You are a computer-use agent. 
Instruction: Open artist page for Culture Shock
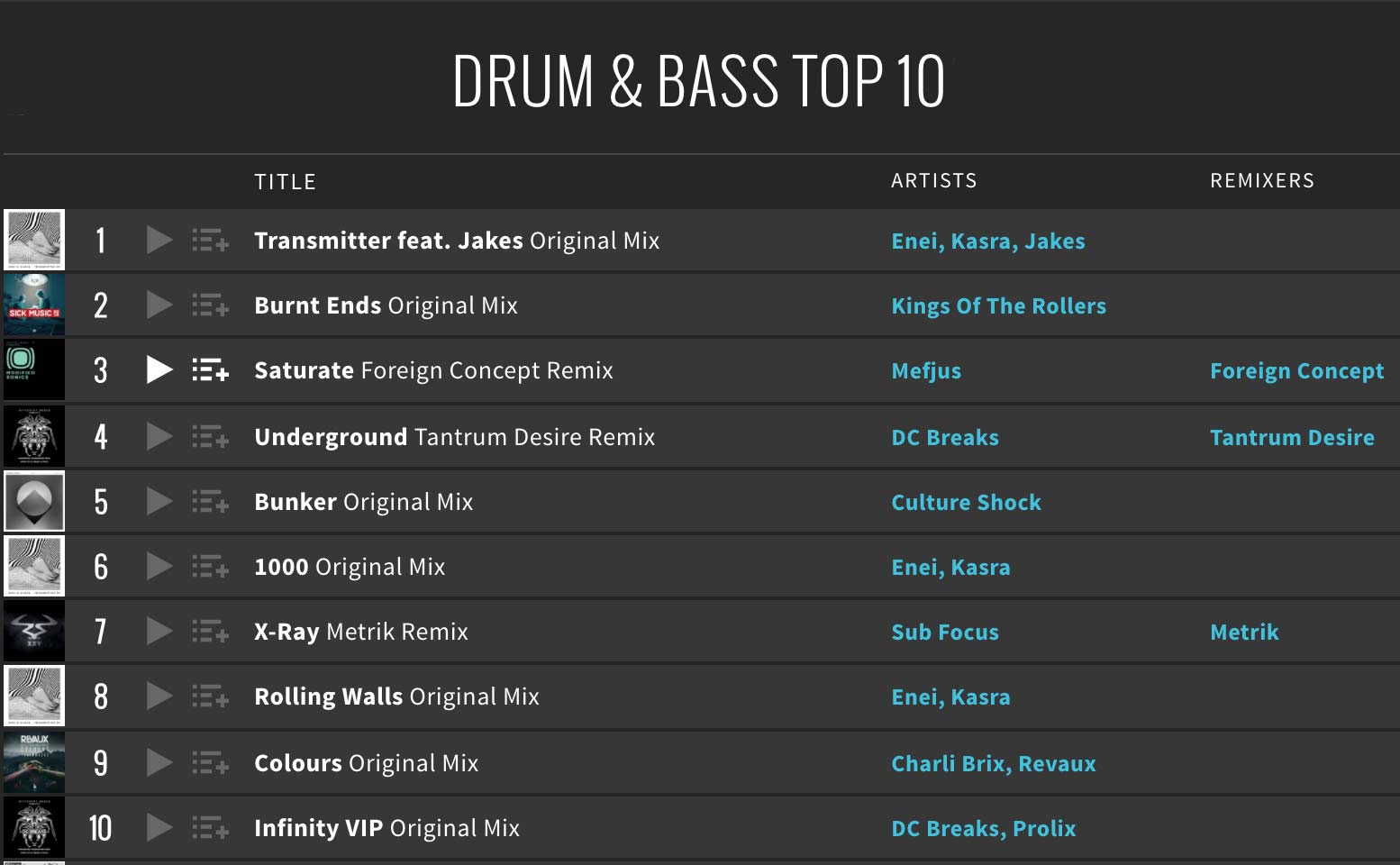(x=966, y=502)
